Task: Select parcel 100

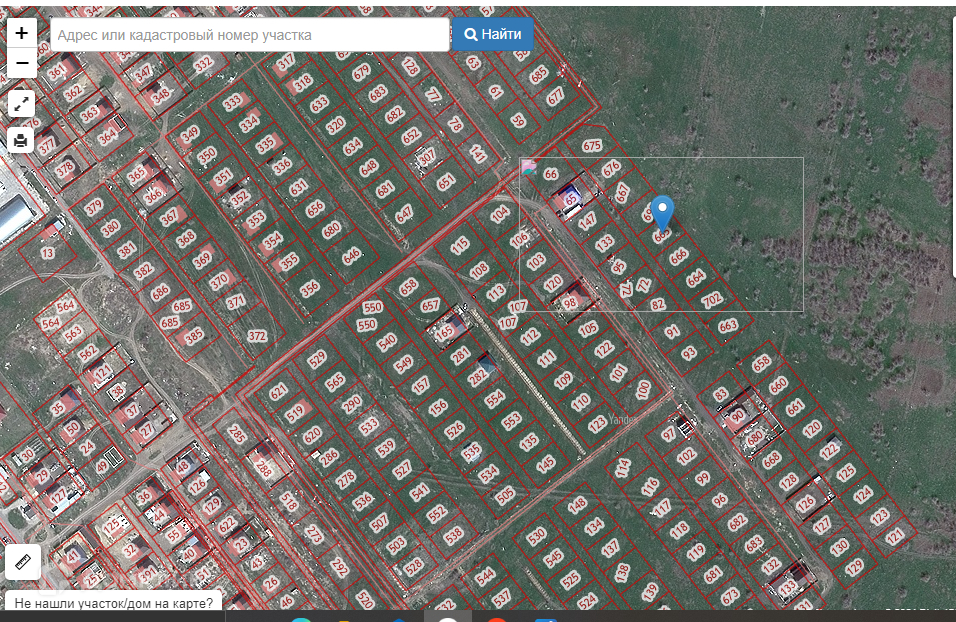Action: 643,390
